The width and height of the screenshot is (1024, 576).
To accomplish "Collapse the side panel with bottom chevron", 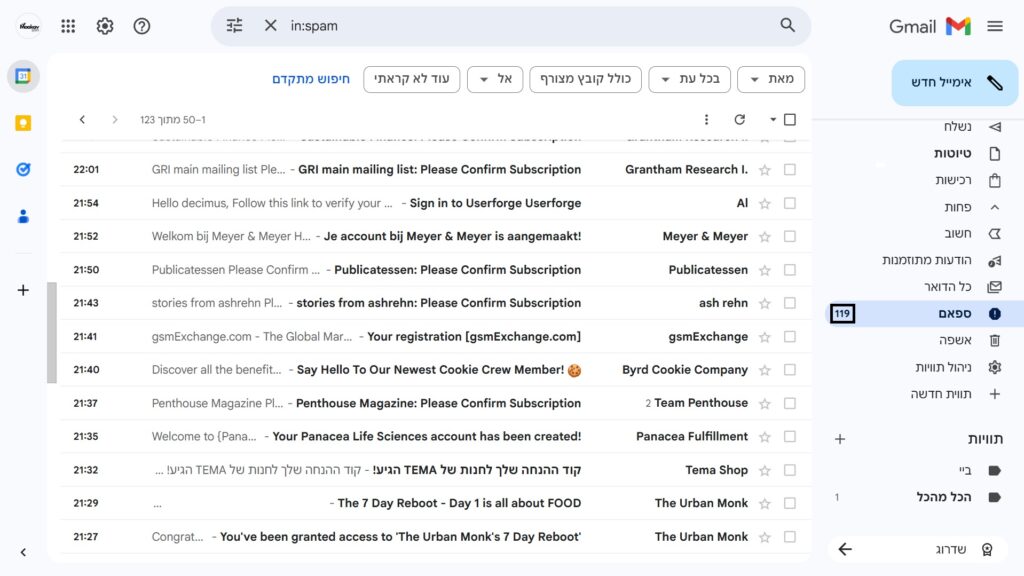I will pyautogui.click(x=23, y=552).
